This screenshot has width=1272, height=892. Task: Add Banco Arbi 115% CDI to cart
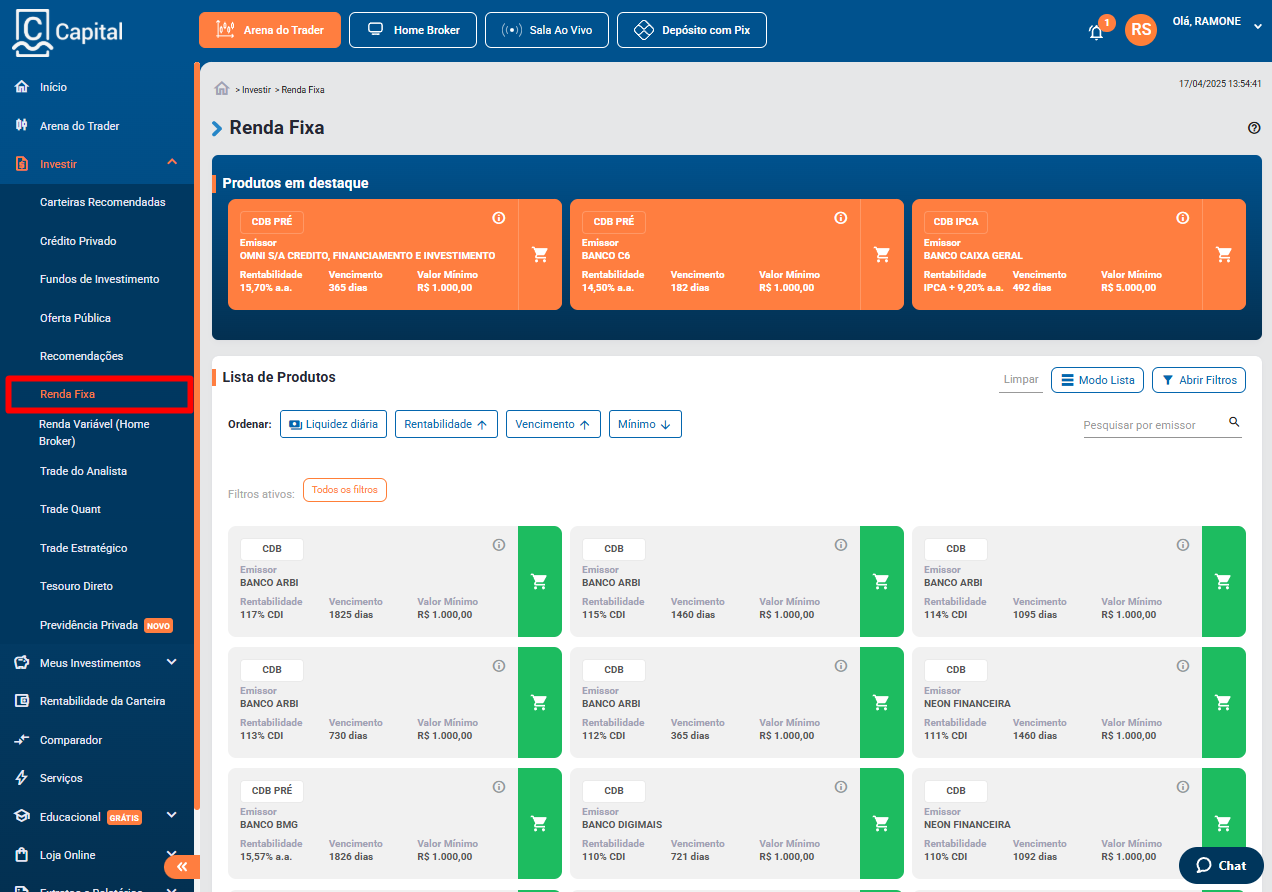click(882, 581)
